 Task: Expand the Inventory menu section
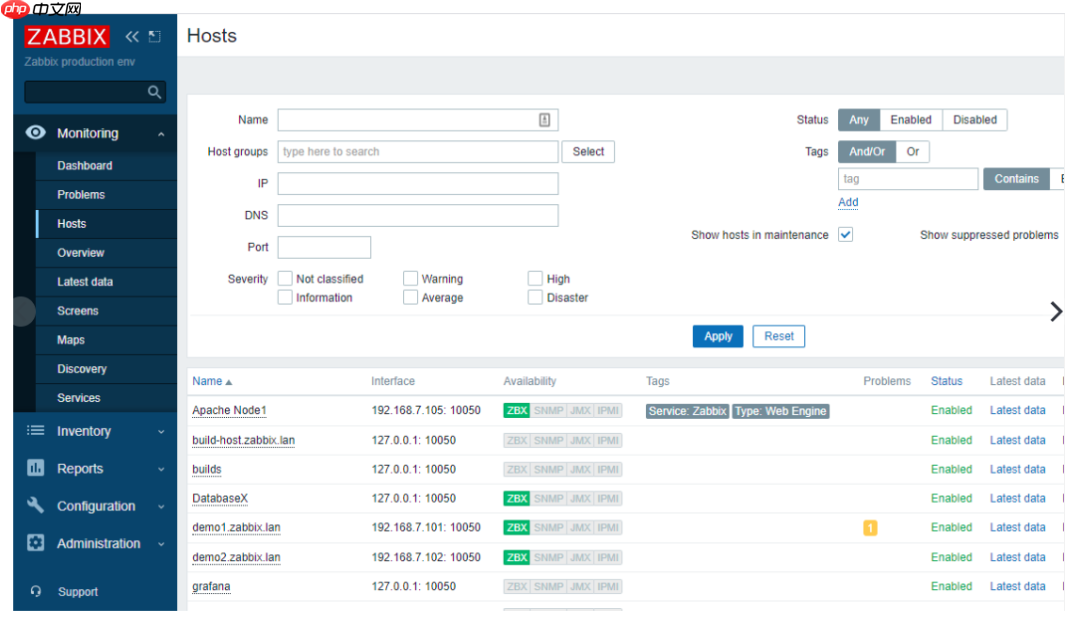pyautogui.click(x=161, y=432)
